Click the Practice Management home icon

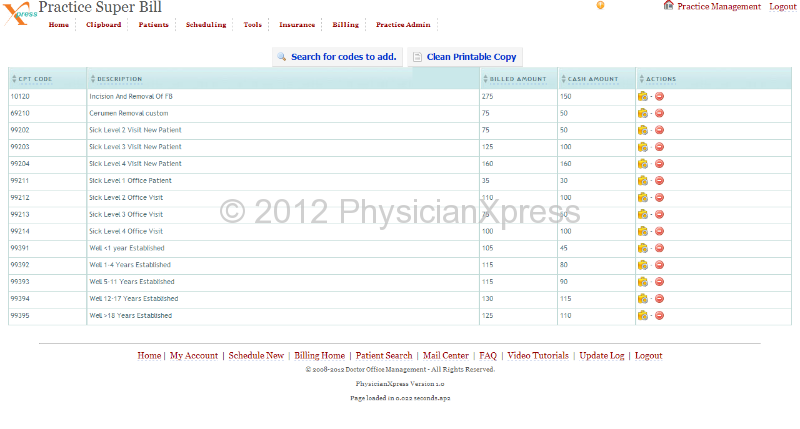pos(668,6)
